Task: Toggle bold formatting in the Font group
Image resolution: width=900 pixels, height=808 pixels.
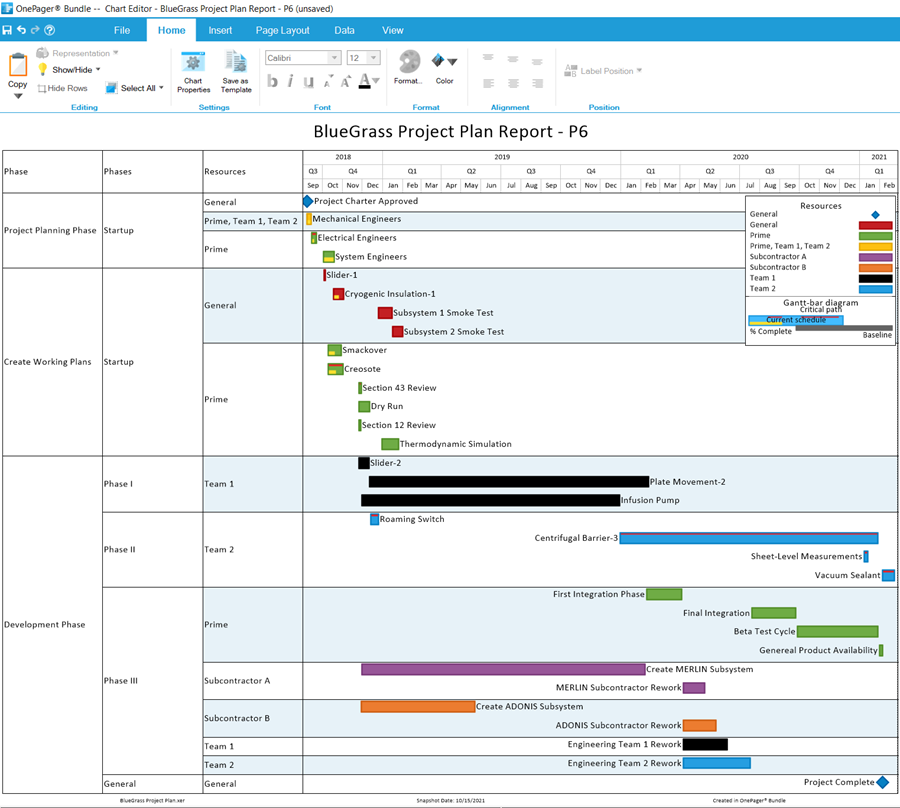Action: coord(272,80)
